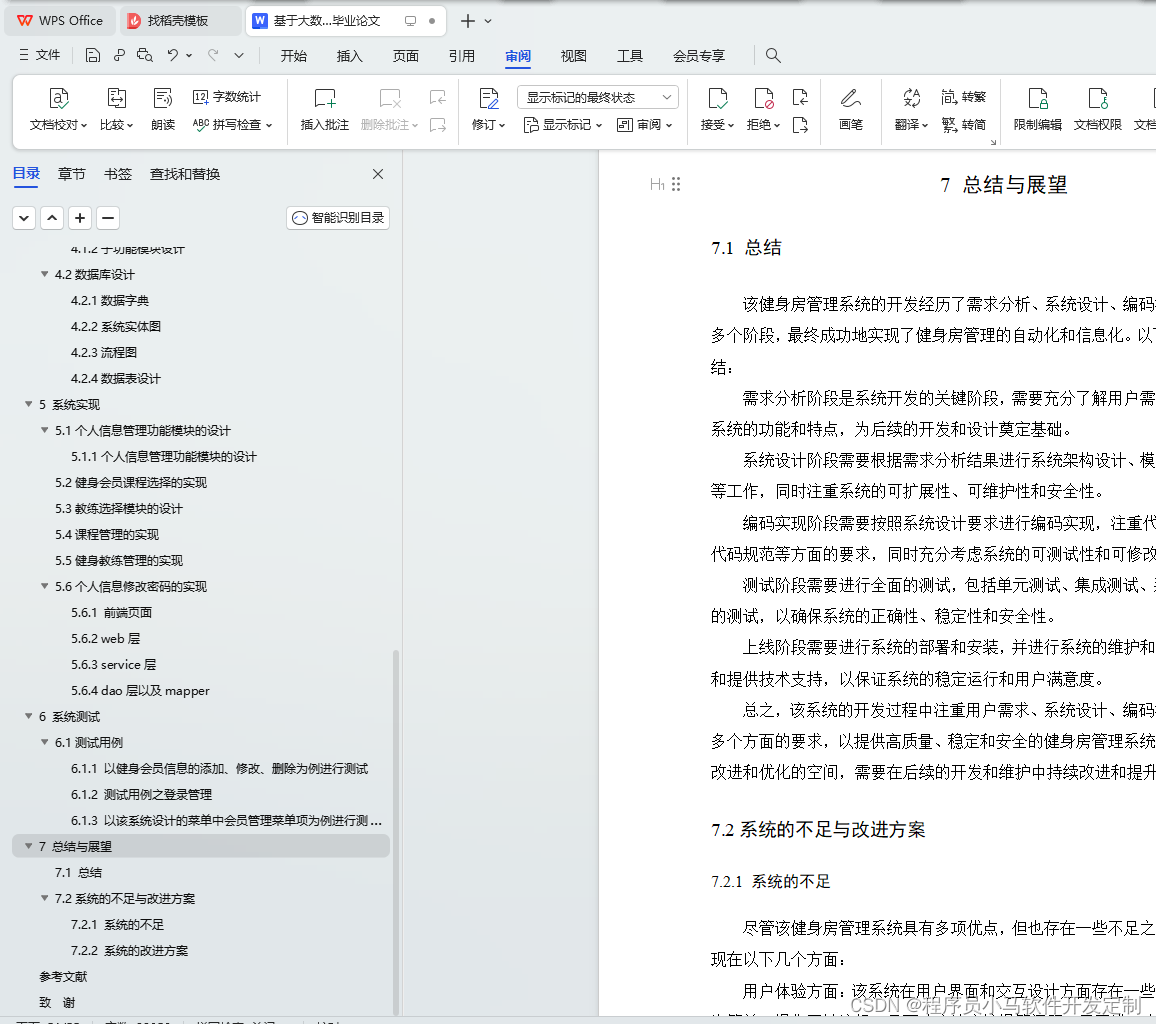Jump to 5.4 课程管理的实现 in outline
1156x1024 pixels.
(107, 534)
